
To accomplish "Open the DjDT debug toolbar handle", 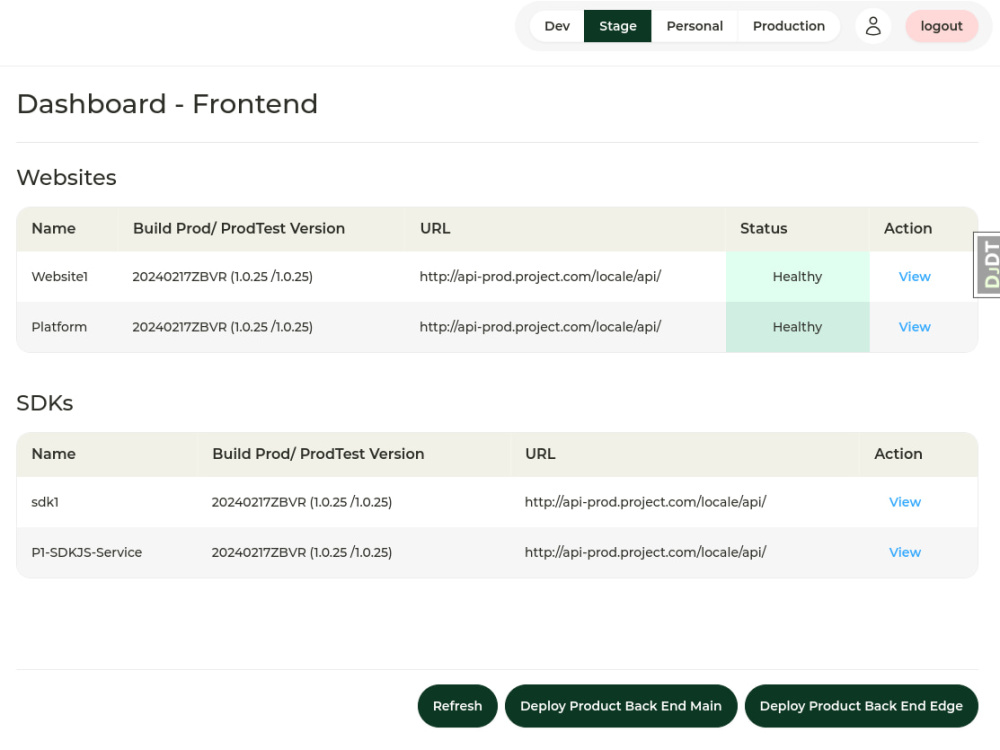I will 987,265.
